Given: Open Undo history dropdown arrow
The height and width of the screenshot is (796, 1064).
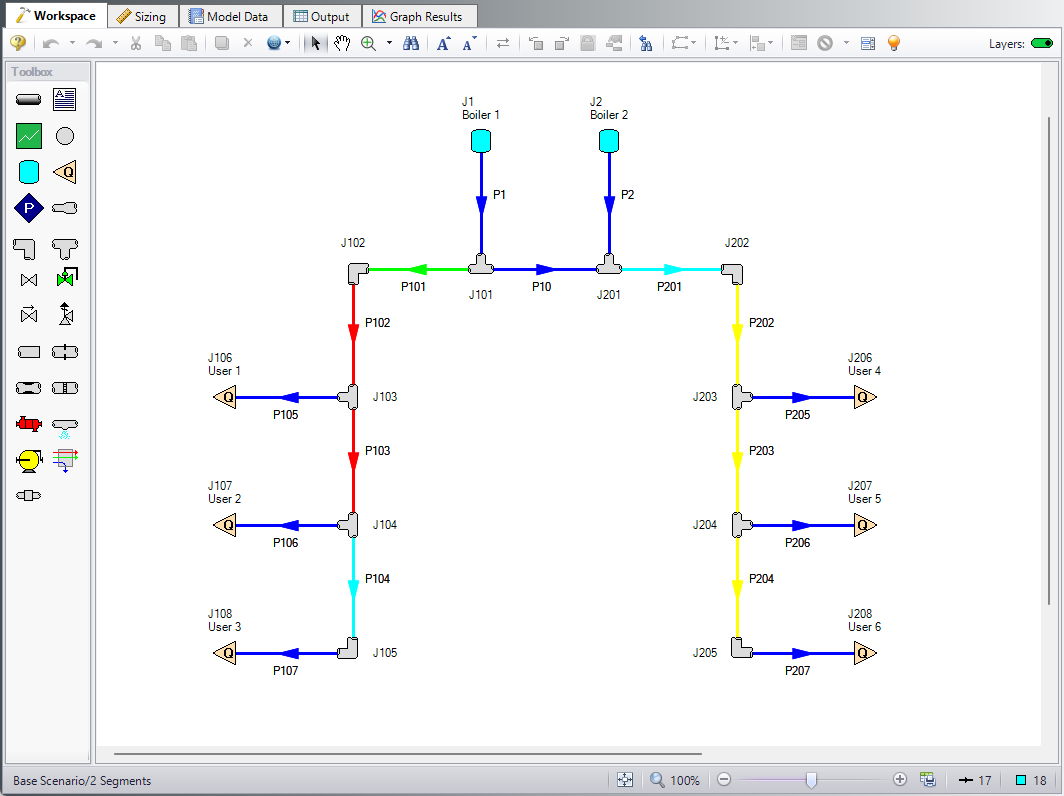Looking at the screenshot, I should [x=72, y=43].
